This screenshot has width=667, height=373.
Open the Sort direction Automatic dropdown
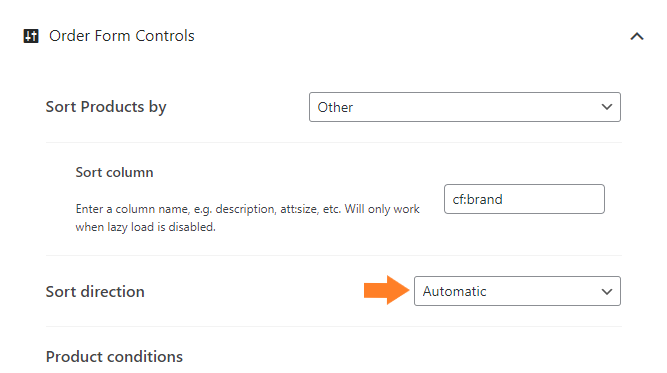(517, 291)
